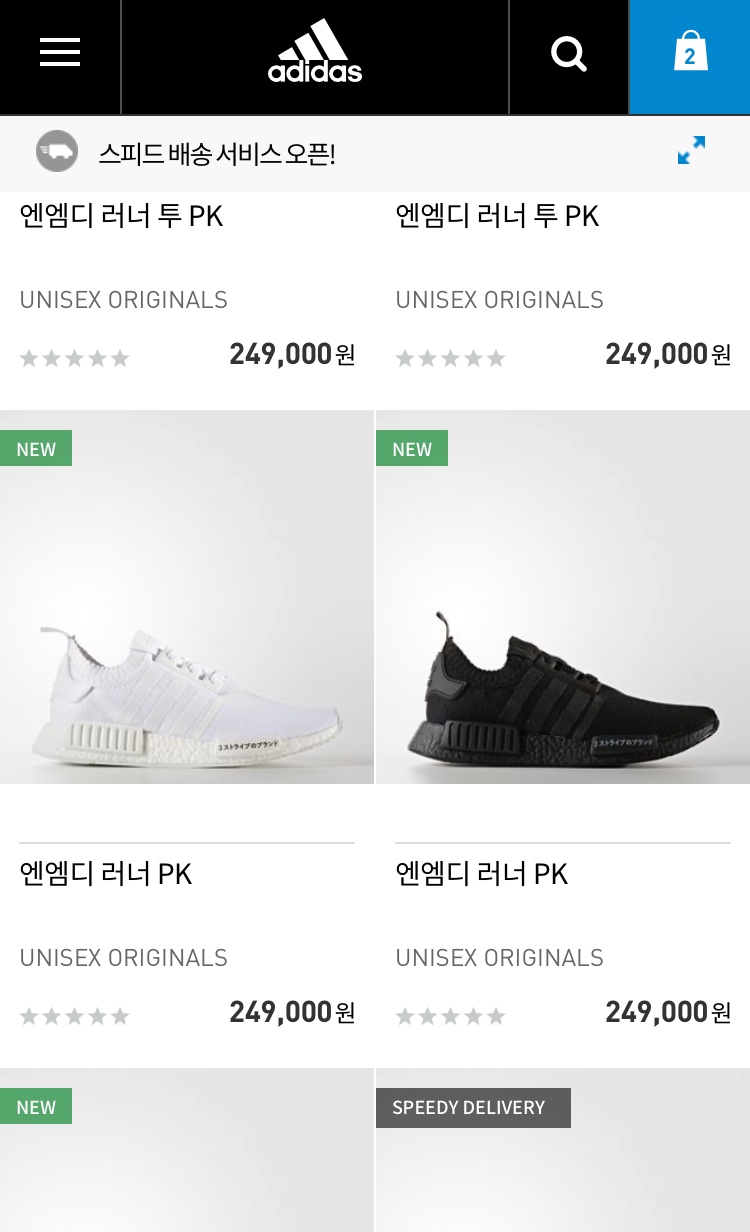Expand the speedy delivery banner arrows
The width and height of the screenshot is (750, 1232).
pos(691,151)
